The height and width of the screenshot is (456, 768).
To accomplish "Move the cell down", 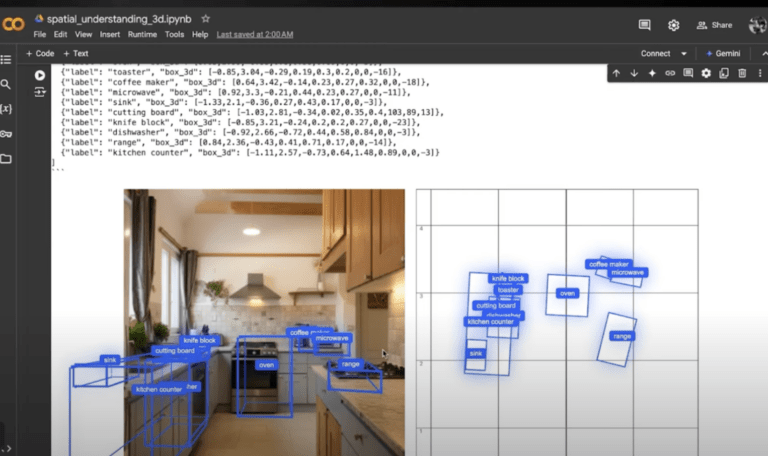I will pyautogui.click(x=634, y=73).
